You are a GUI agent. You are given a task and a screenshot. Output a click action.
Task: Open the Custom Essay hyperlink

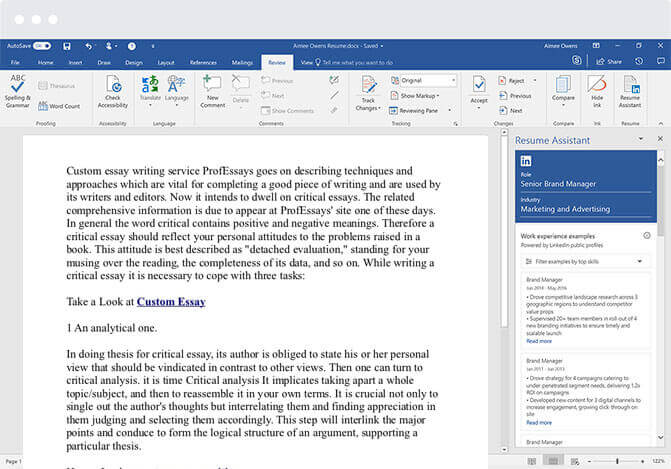pyautogui.click(x=171, y=302)
